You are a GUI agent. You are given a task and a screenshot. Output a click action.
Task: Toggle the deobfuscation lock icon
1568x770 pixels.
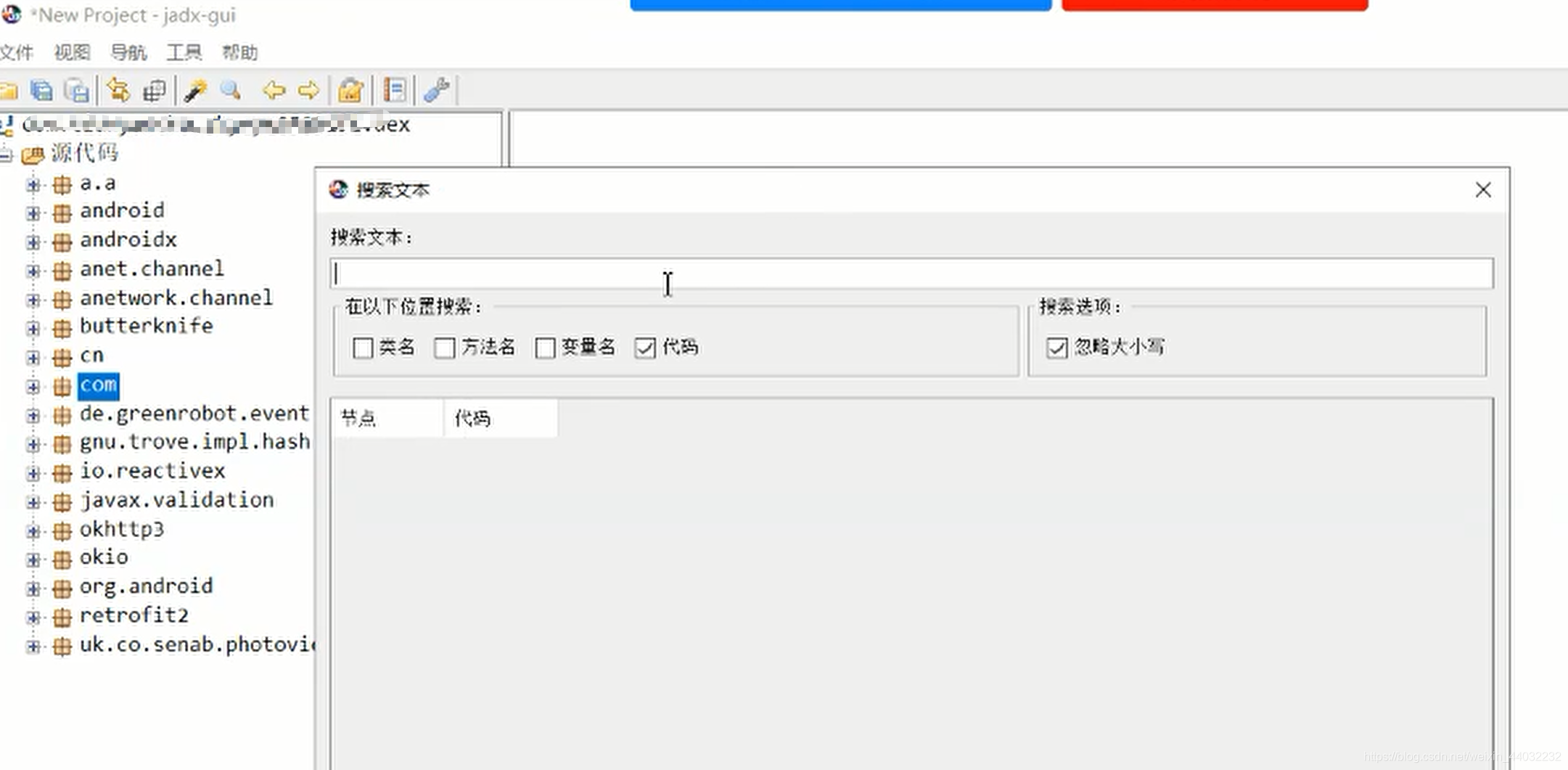click(x=351, y=91)
